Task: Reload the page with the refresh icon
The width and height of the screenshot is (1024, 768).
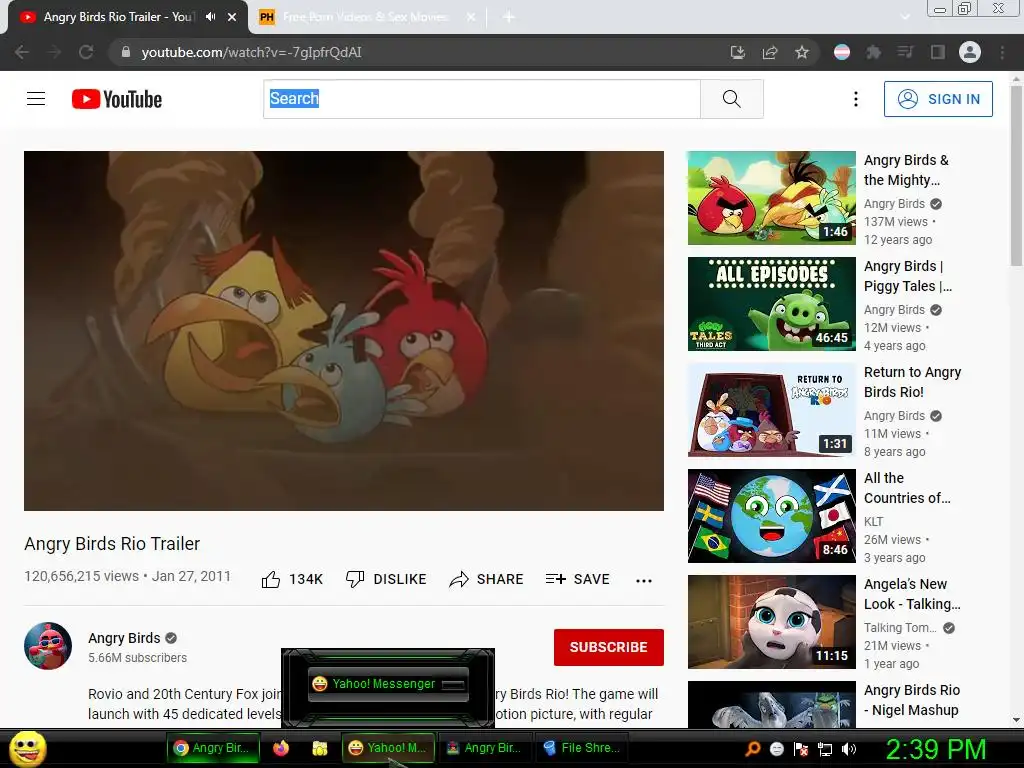Action: [86, 52]
